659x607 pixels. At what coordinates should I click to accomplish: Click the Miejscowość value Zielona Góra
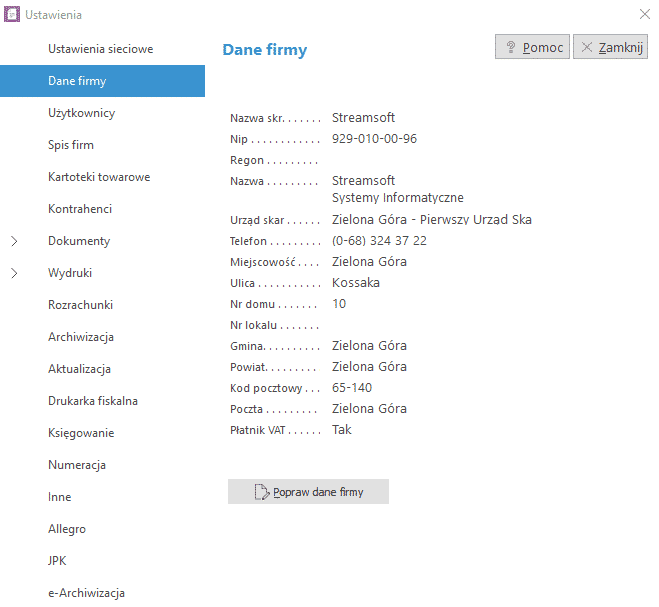click(x=369, y=262)
